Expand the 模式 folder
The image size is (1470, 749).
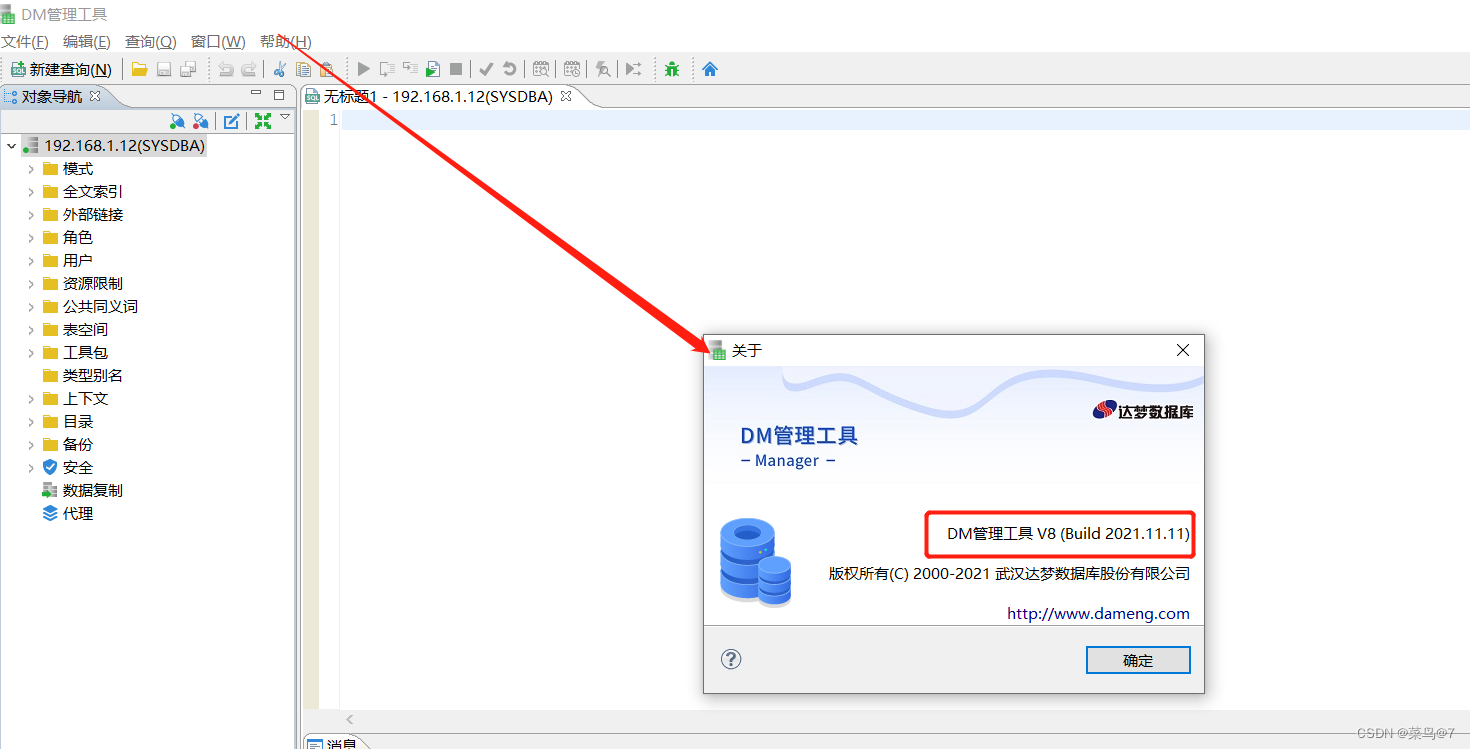31,169
